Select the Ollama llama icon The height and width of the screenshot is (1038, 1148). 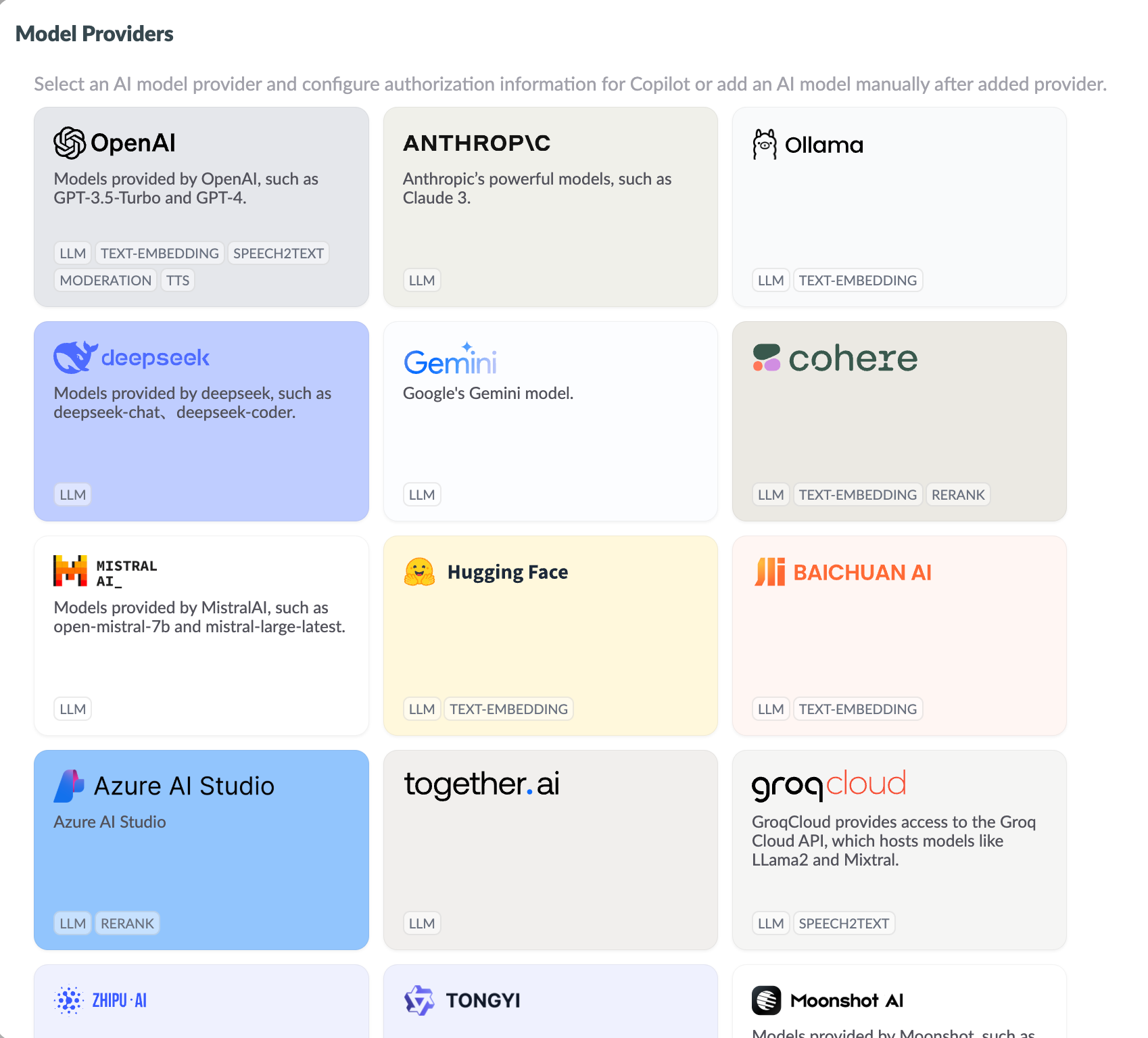[x=765, y=144]
